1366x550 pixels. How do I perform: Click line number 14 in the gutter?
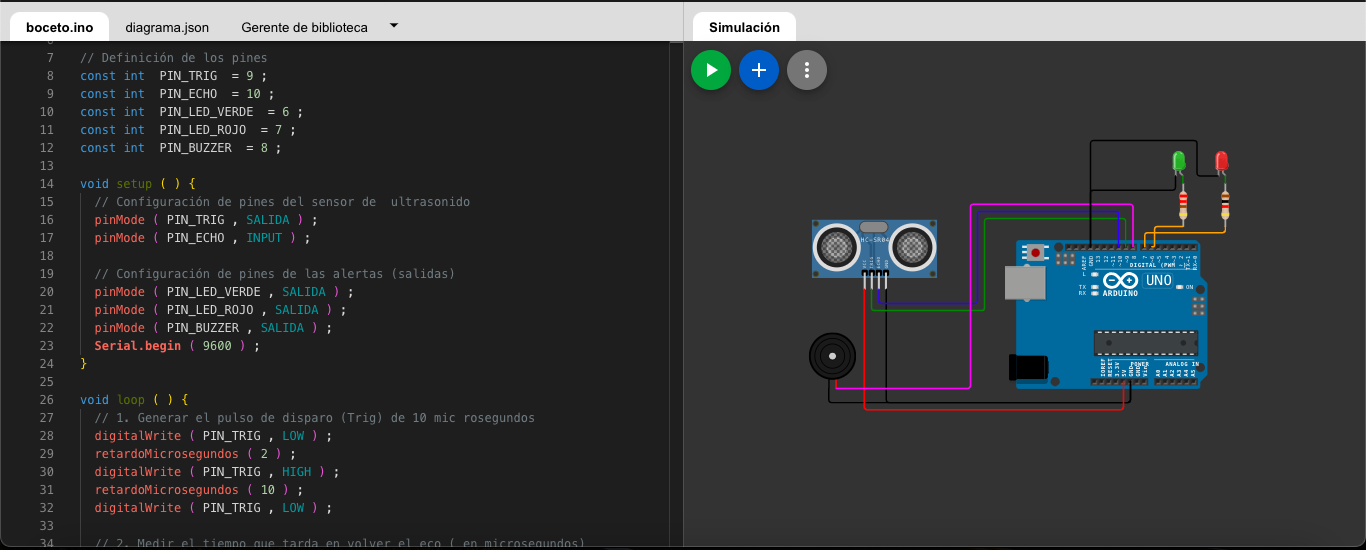(x=47, y=184)
